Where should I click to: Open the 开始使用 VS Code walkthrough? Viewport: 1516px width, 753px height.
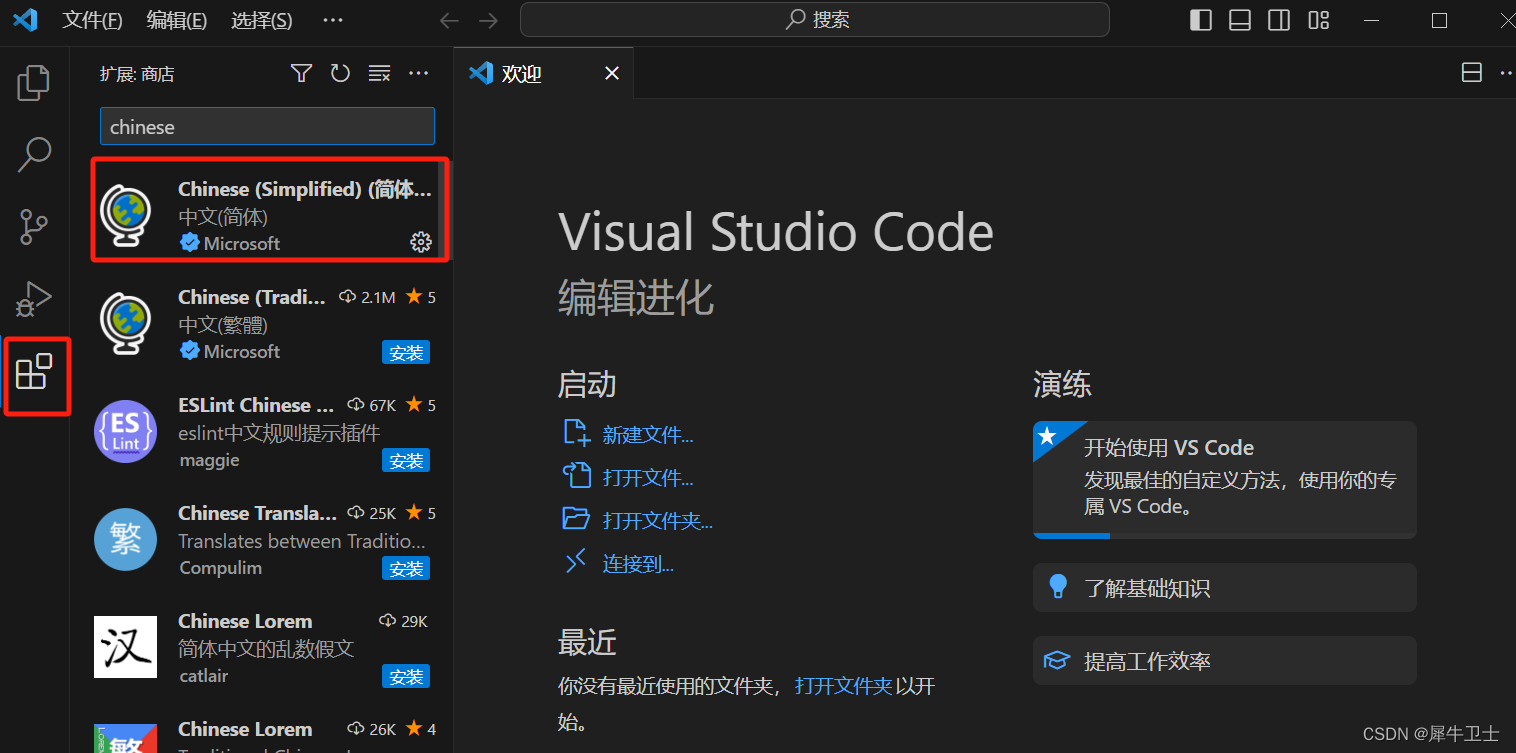pyautogui.click(x=1225, y=479)
